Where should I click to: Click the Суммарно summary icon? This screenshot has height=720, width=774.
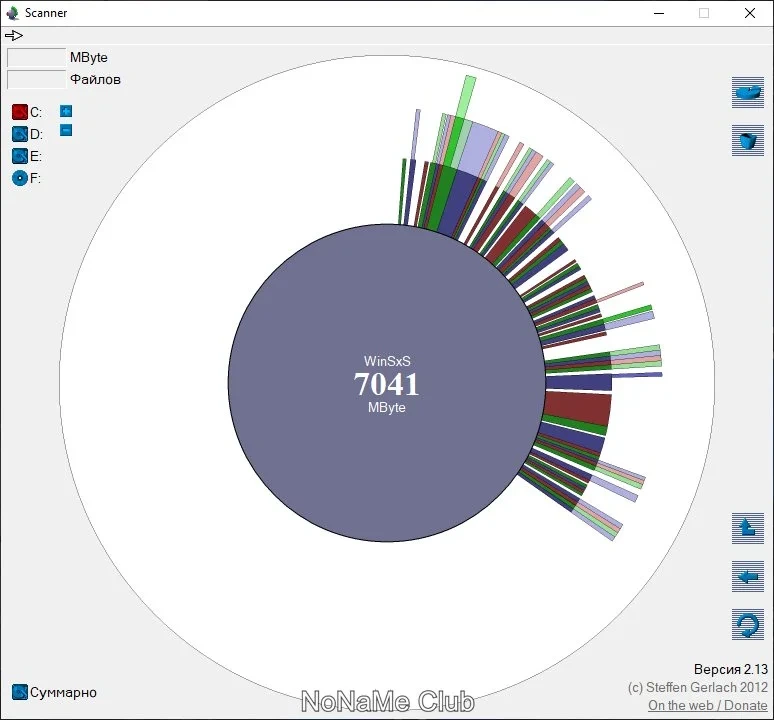pos(20,692)
